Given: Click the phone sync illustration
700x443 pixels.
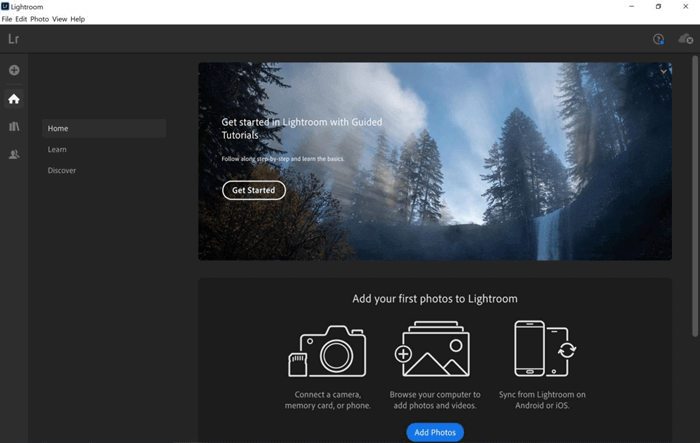Looking at the screenshot, I should tap(544, 348).
